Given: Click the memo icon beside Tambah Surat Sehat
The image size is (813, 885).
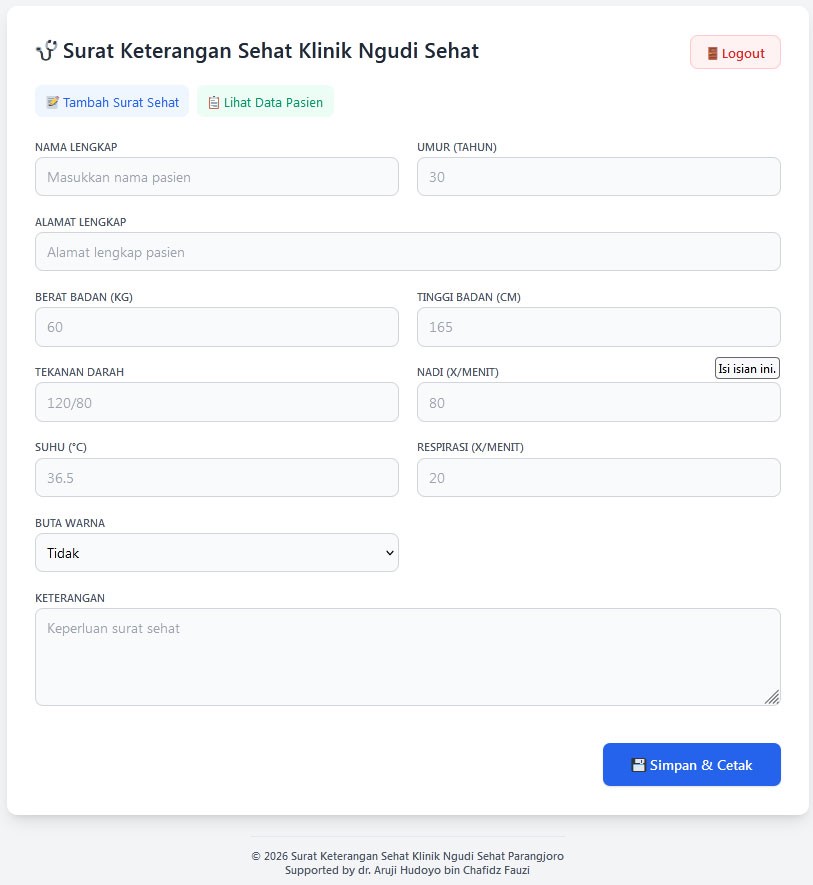Looking at the screenshot, I should [x=53, y=102].
